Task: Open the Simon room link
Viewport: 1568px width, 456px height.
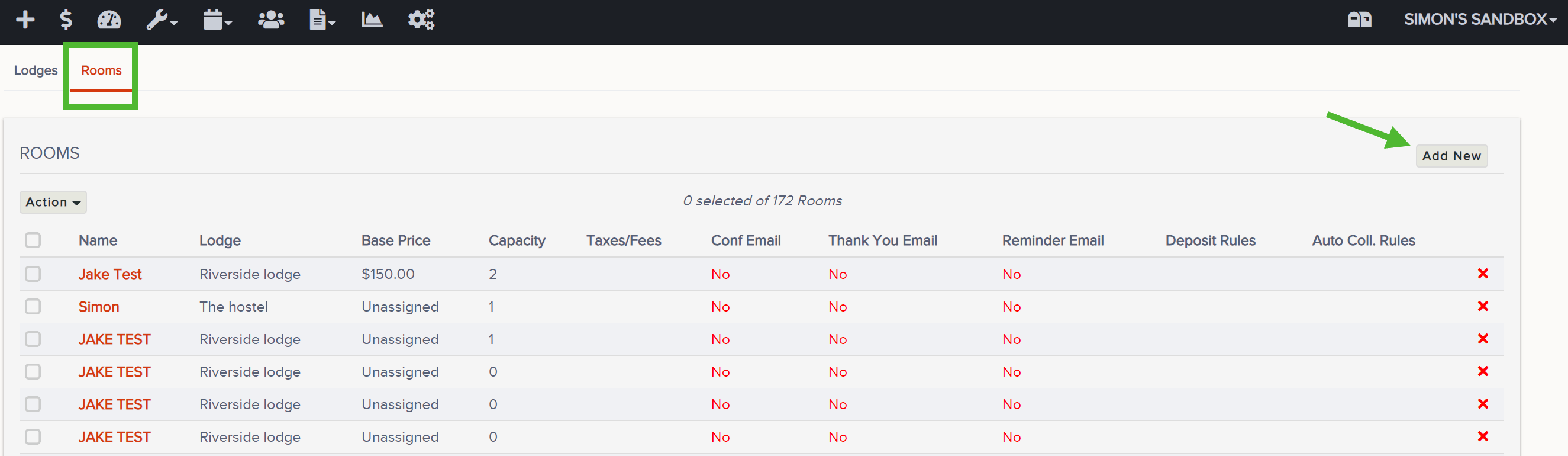Action: pyautogui.click(x=99, y=307)
